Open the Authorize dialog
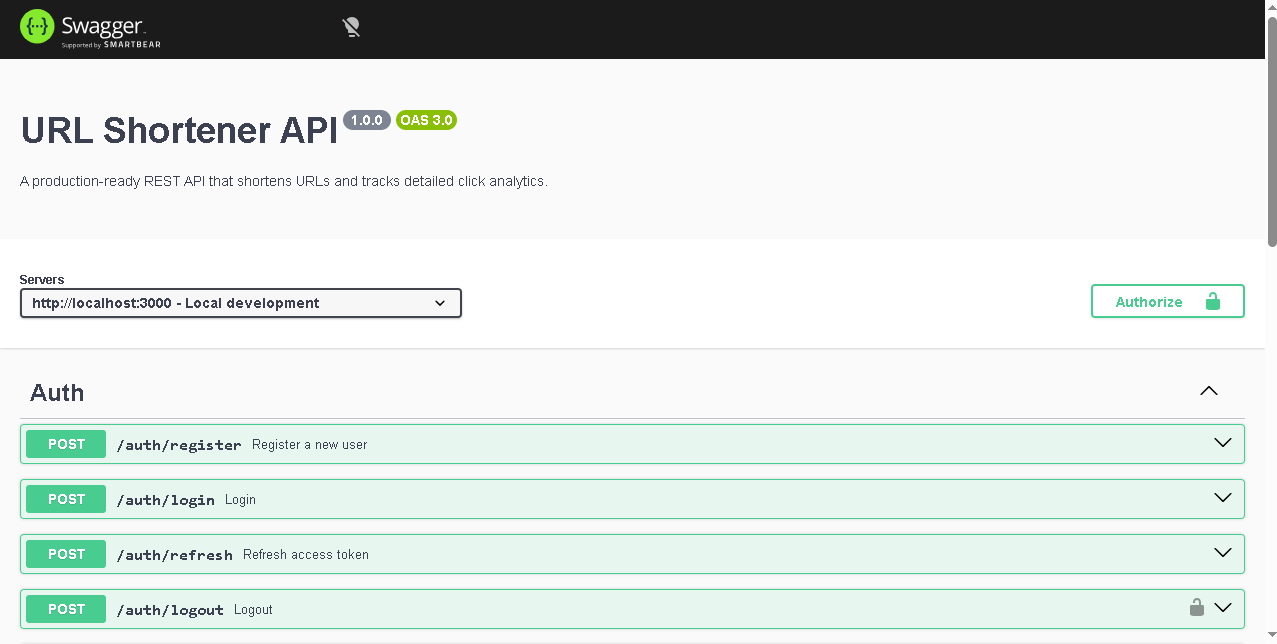 (1167, 301)
